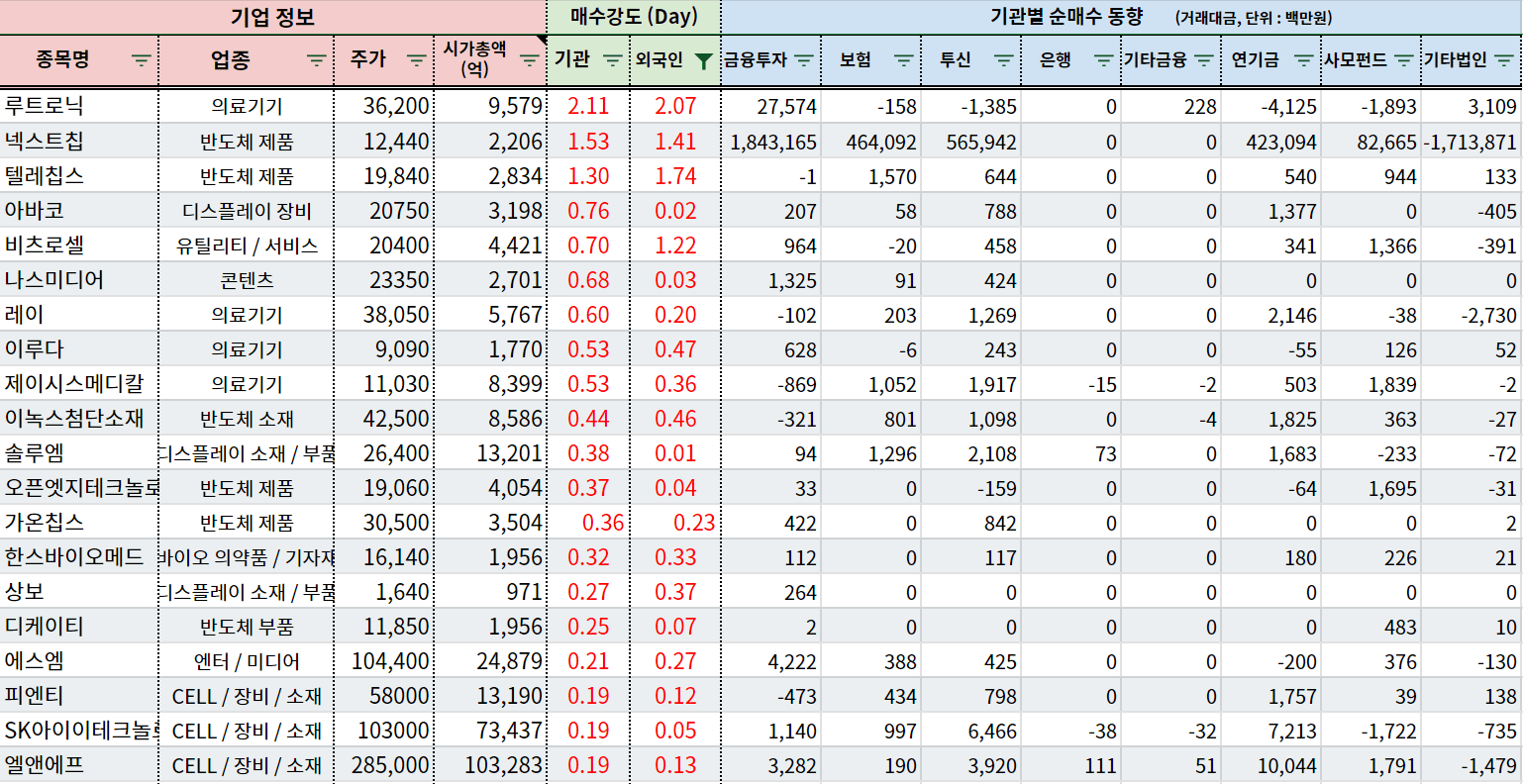The height and width of the screenshot is (784, 1523).
Task: Open the 투신 column filter
Action: pyautogui.click(x=1004, y=60)
